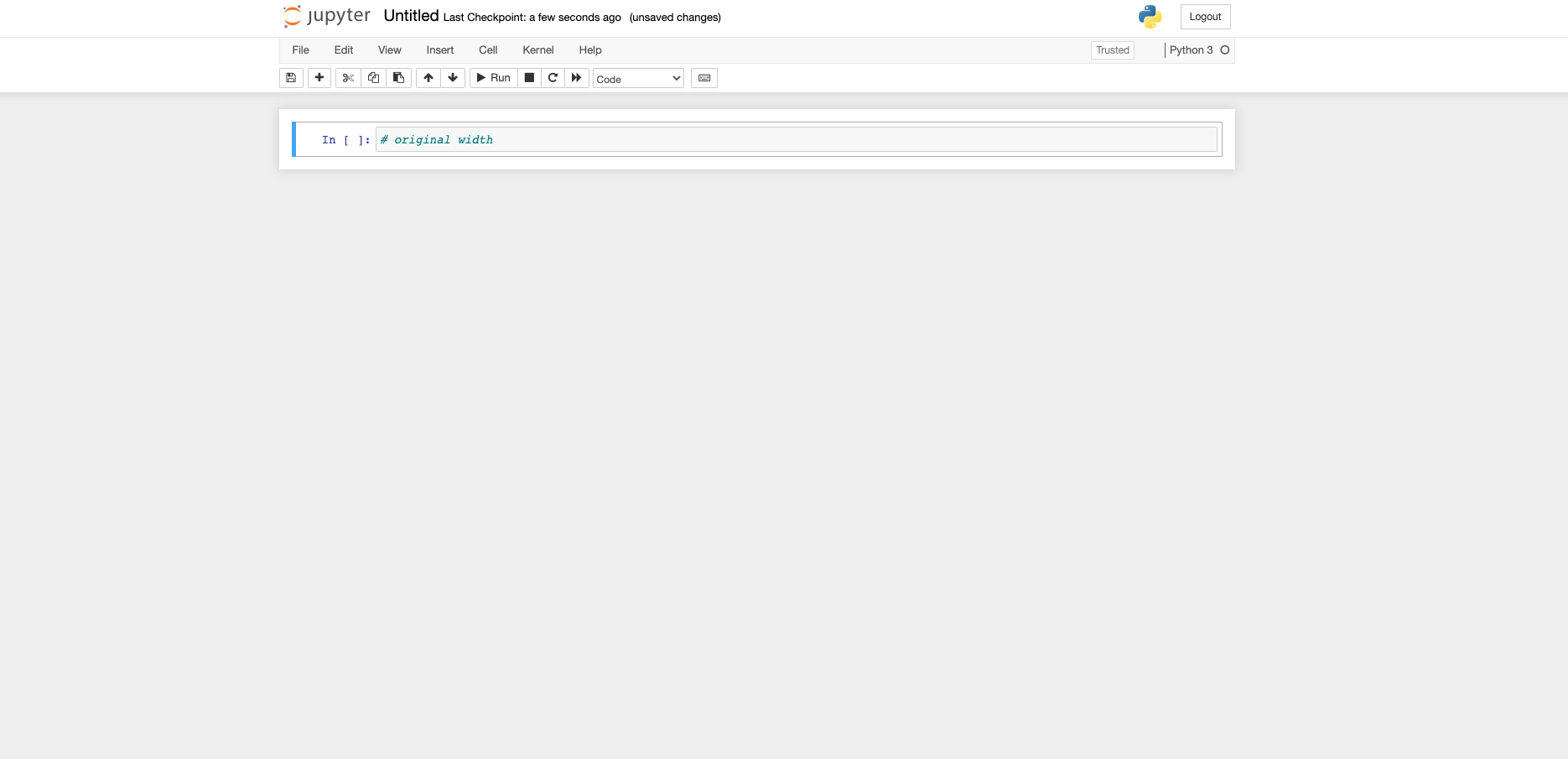Move the cell up with the arrow icon
The height and width of the screenshot is (759, 1568).
(x=428, y=77)
